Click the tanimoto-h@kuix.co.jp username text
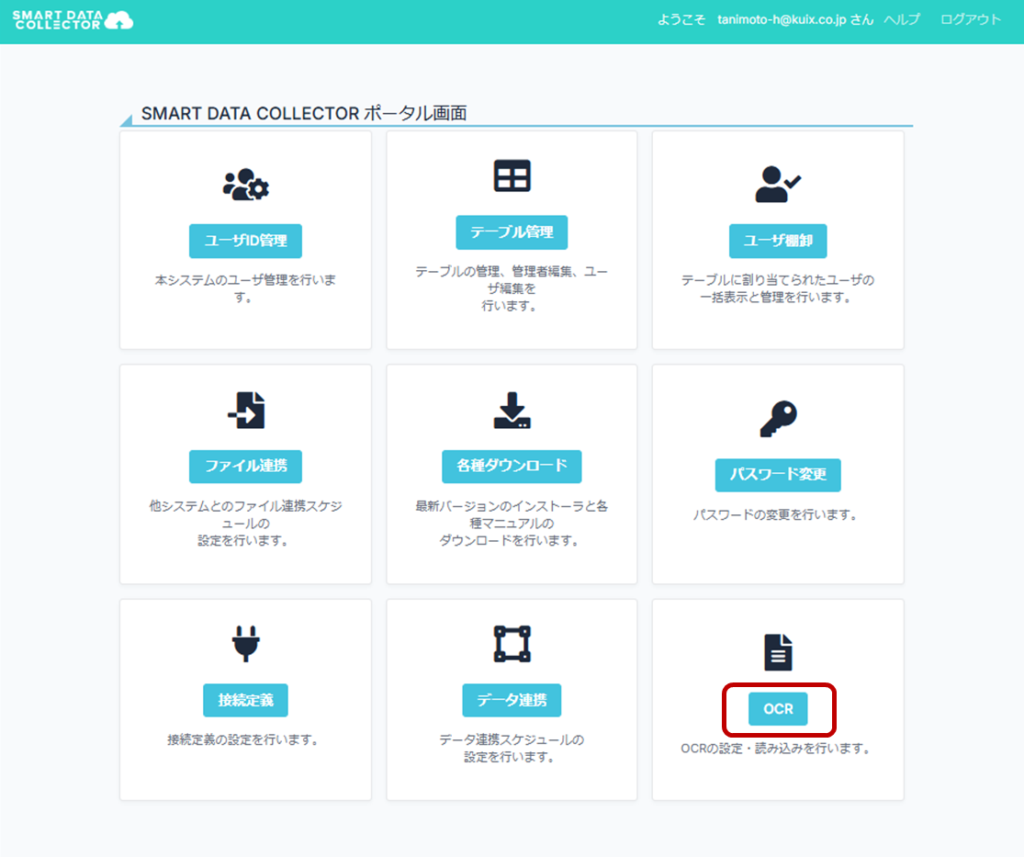 (x=782, y=20)
